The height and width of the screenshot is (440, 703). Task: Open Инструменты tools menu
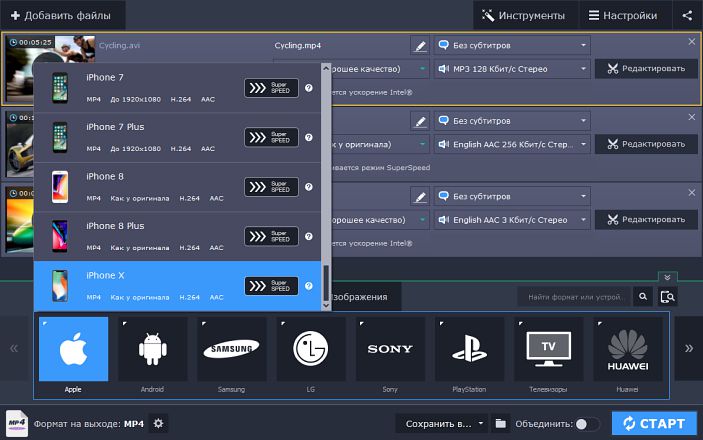(x=523, y=15)
